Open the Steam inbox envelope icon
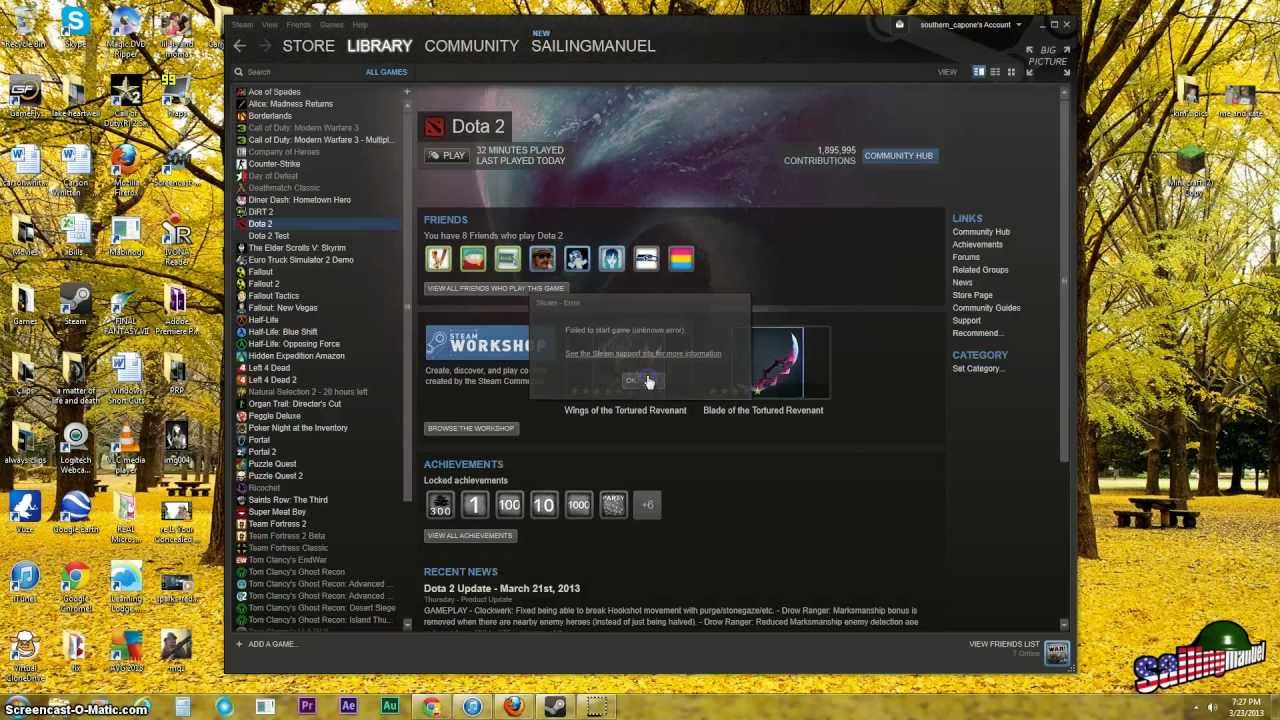1280x720 pixels. [x=899, y=25]
